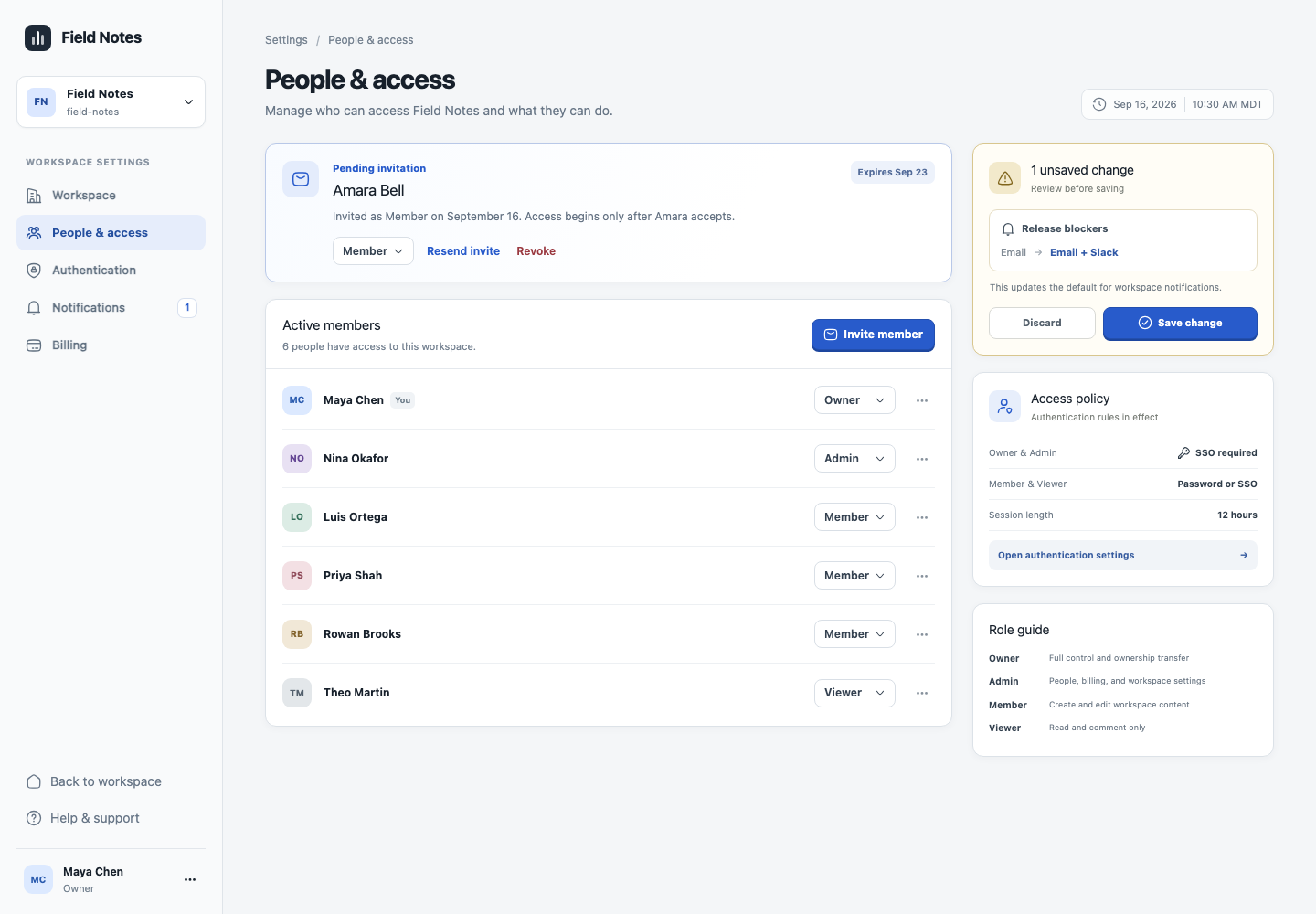1316x914 pixels.
Task: Click the unsaved change warning icon
Action: click(1005, 178)
